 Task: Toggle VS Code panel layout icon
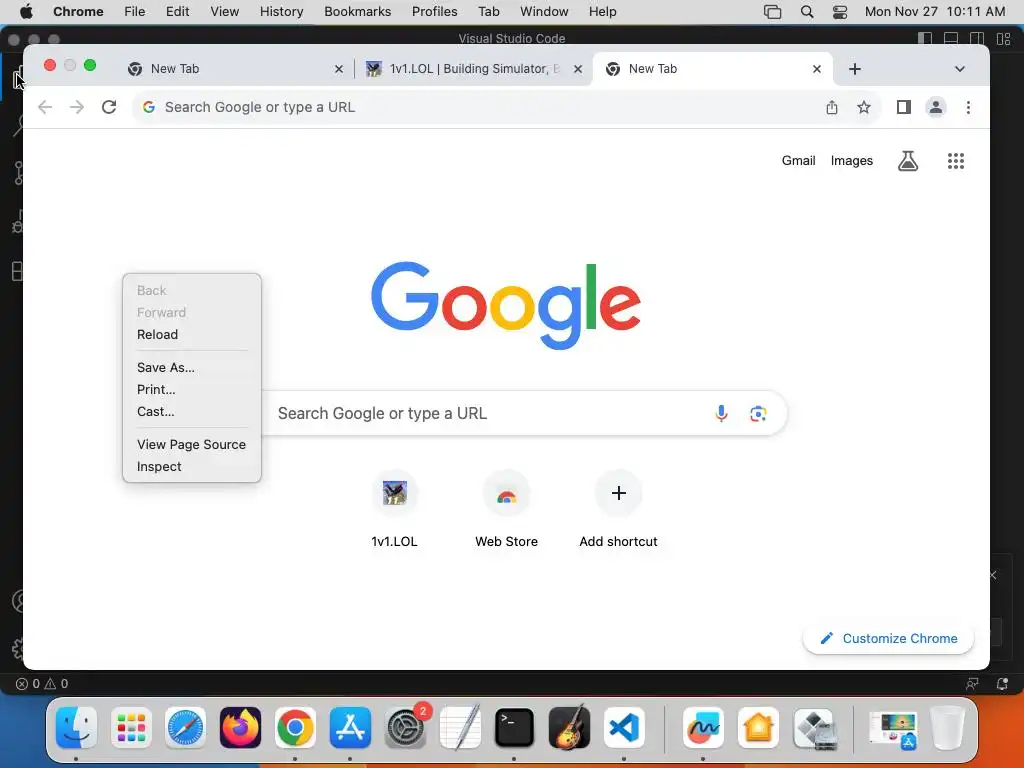pos(952,39)
